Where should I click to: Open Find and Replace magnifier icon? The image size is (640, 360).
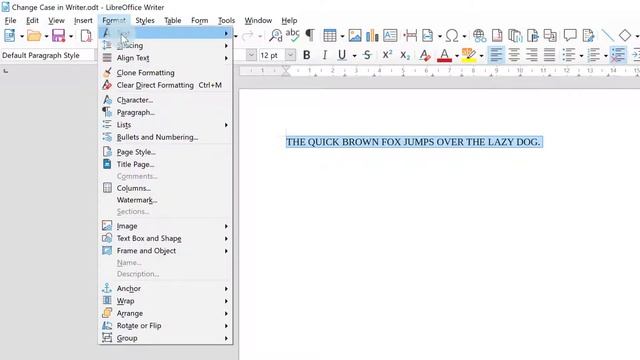pyautogui.click(x=276, y=36)
